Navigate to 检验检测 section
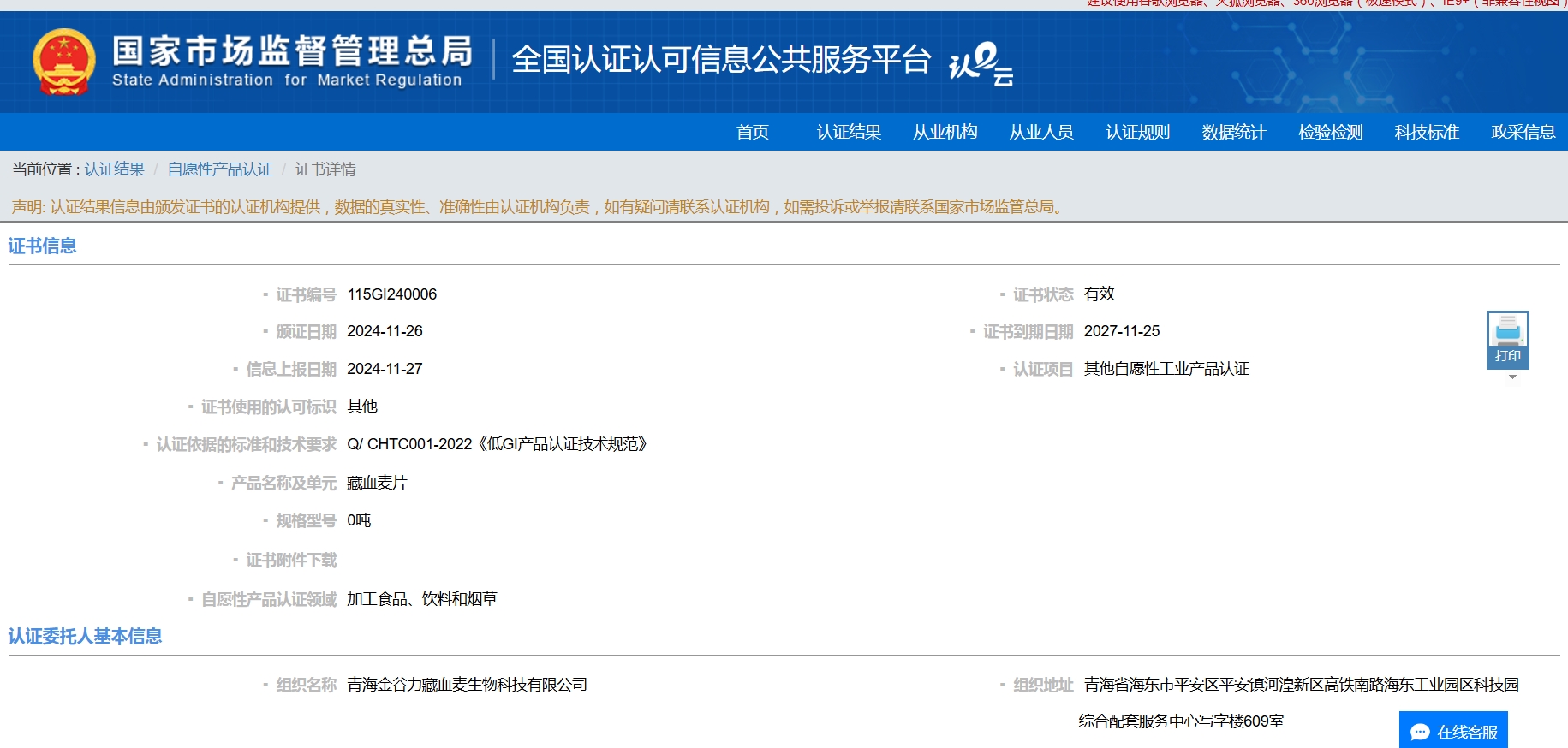The height and width of the screenshot is (748, 1568). click(1330, 132)
